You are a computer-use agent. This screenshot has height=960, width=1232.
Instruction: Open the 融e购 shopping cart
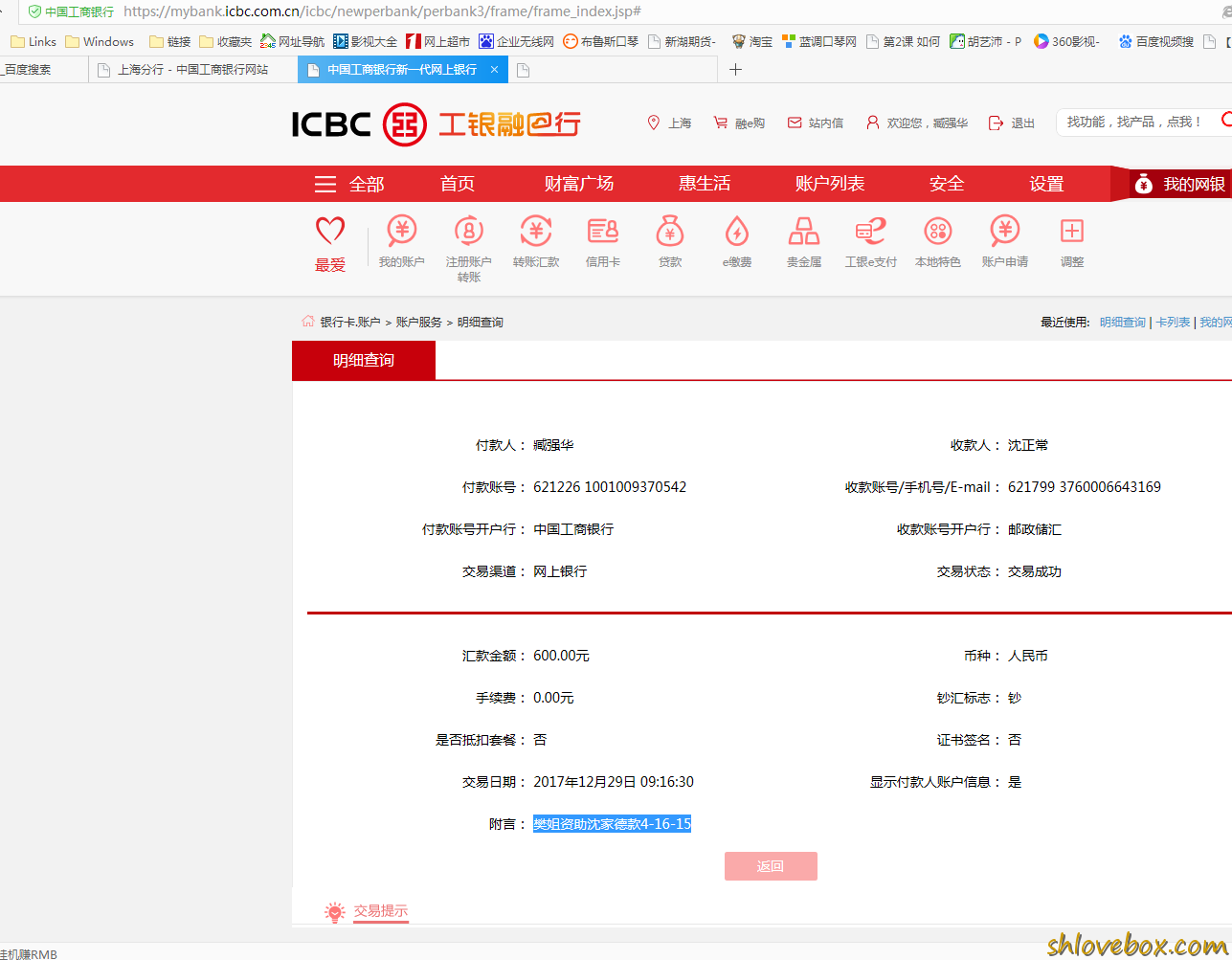(x=721, y=123)
